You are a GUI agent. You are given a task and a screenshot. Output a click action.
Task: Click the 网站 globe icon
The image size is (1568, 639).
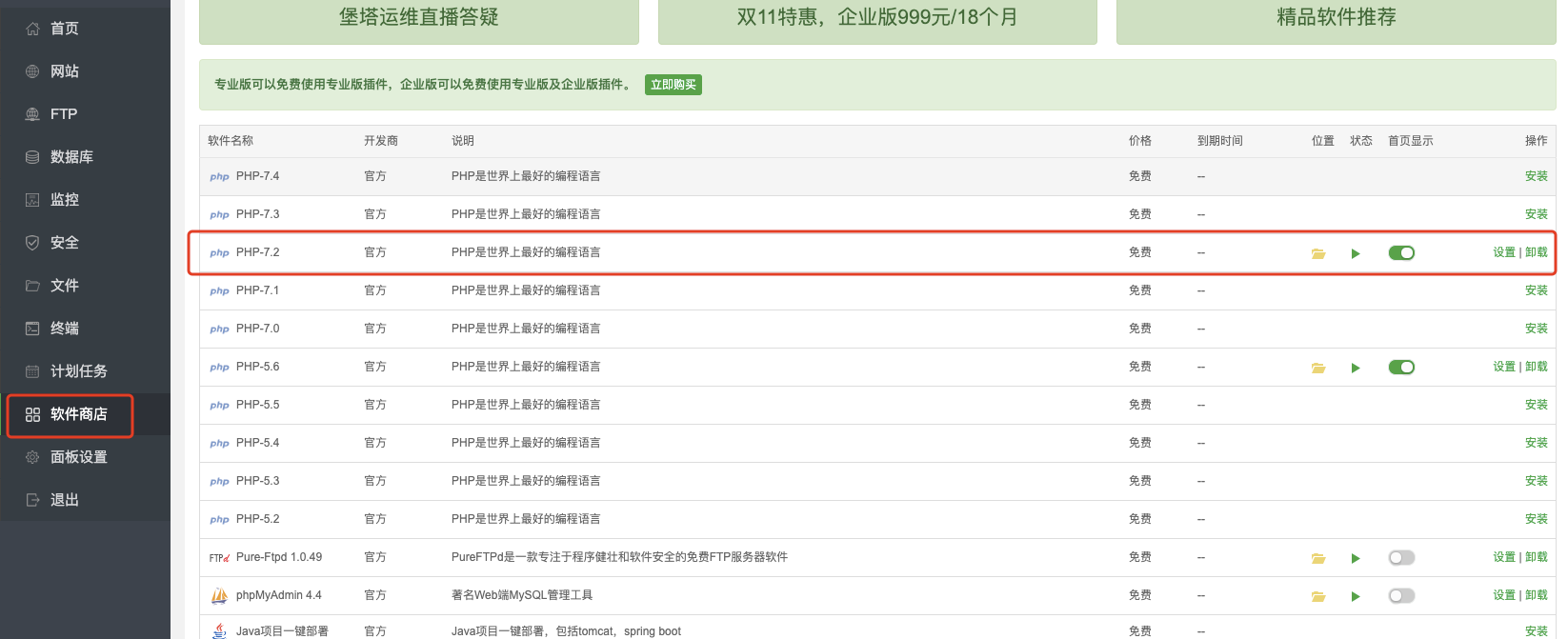click(x=32, y=71)
